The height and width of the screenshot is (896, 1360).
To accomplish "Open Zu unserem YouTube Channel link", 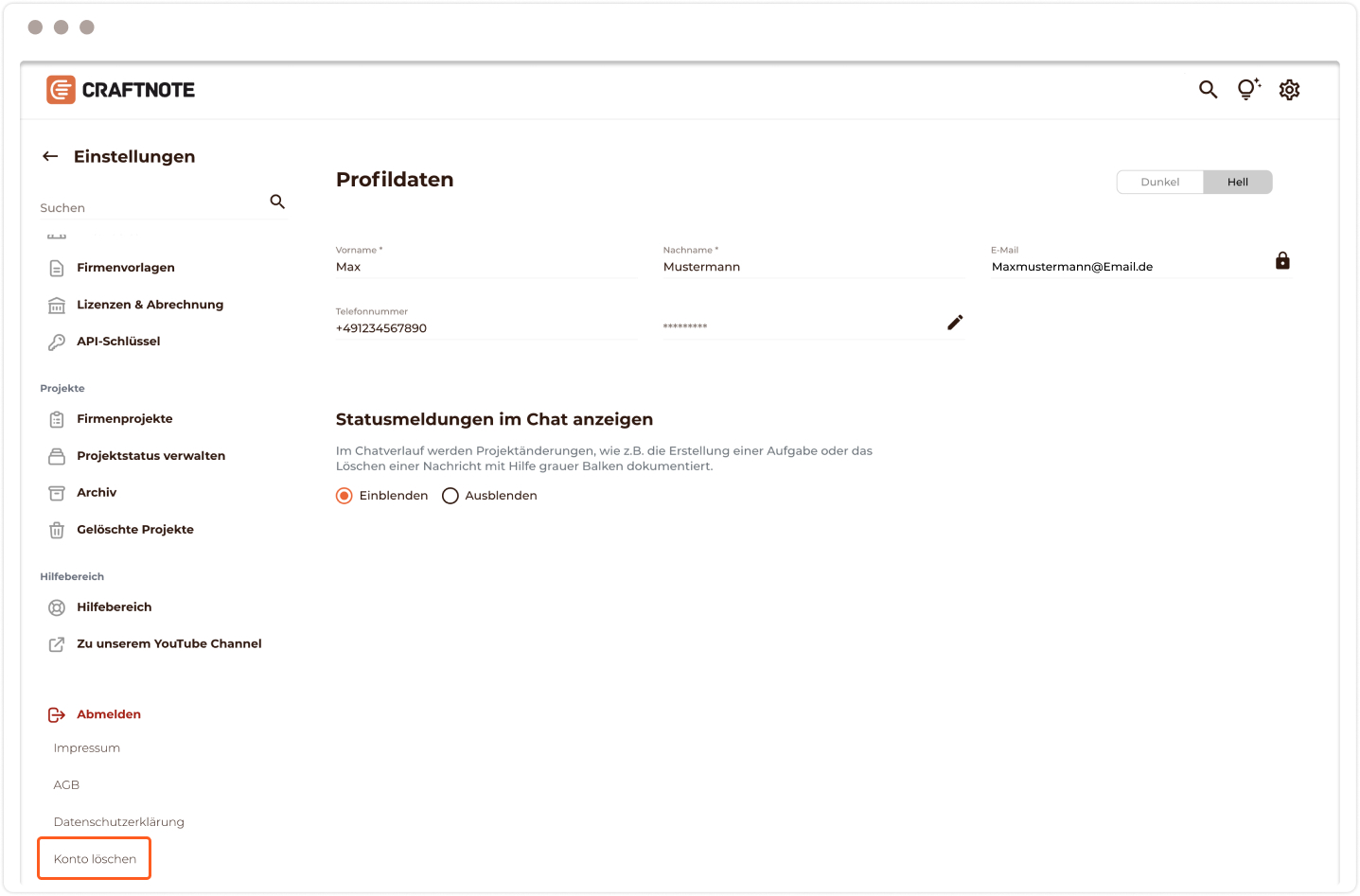I will [169, 644].
